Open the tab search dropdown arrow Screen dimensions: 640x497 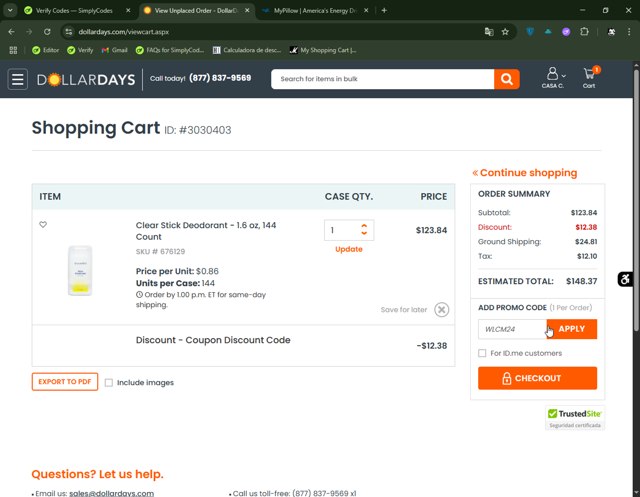click(x=10, y=11)
